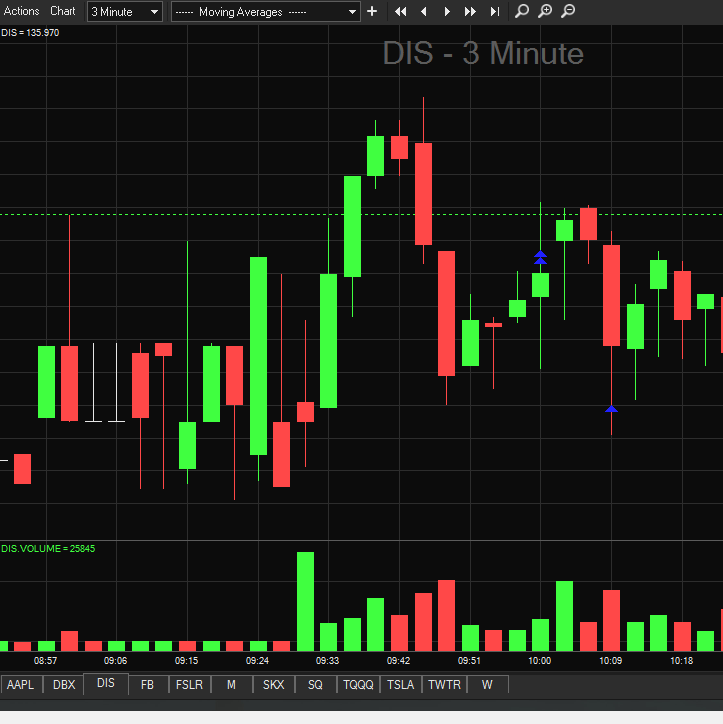The image size is (723, 724).
Task: Switch to the SKX tab
Action: click(x=273, y=684)
